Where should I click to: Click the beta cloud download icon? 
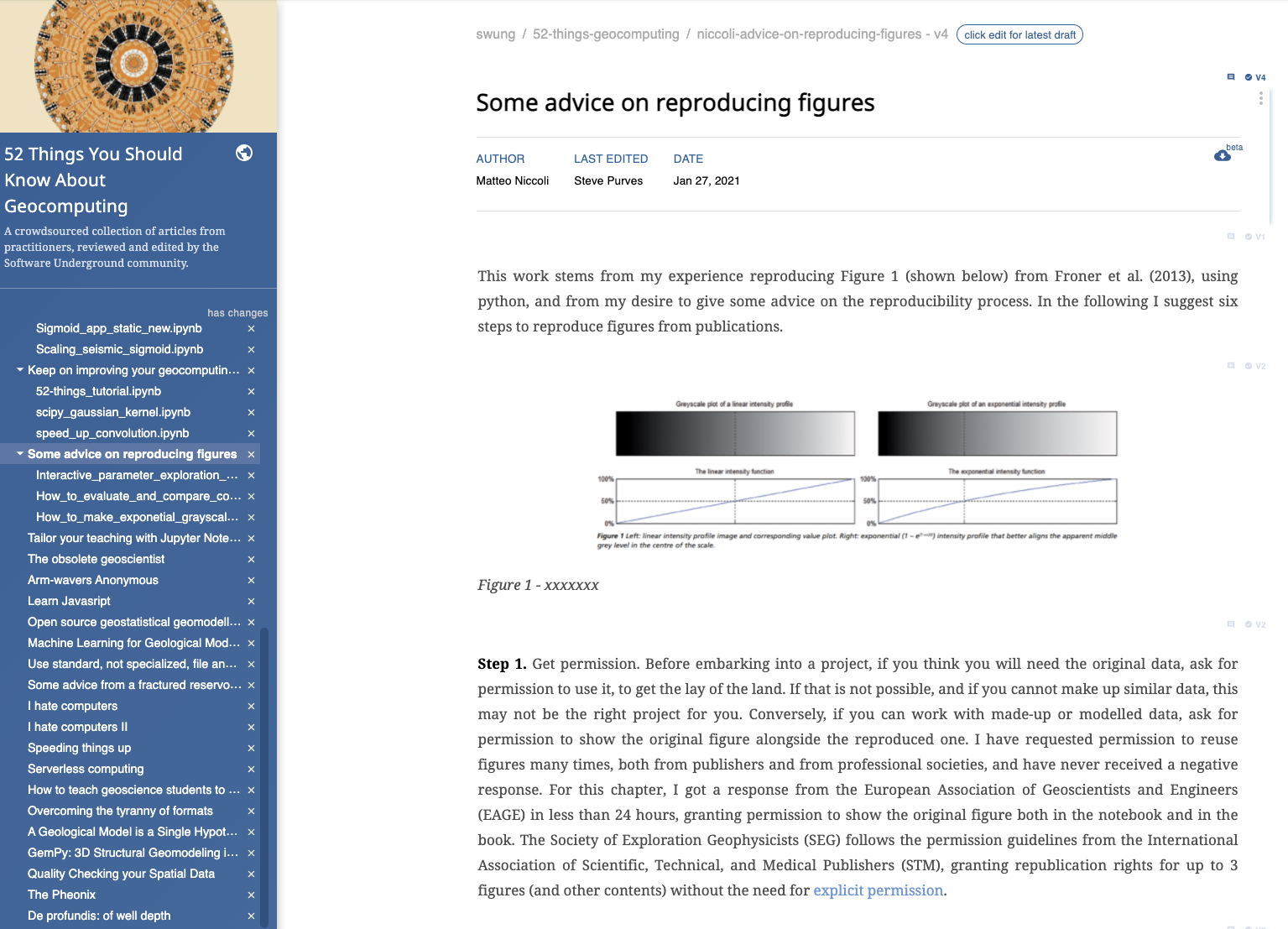[1223, 155]
